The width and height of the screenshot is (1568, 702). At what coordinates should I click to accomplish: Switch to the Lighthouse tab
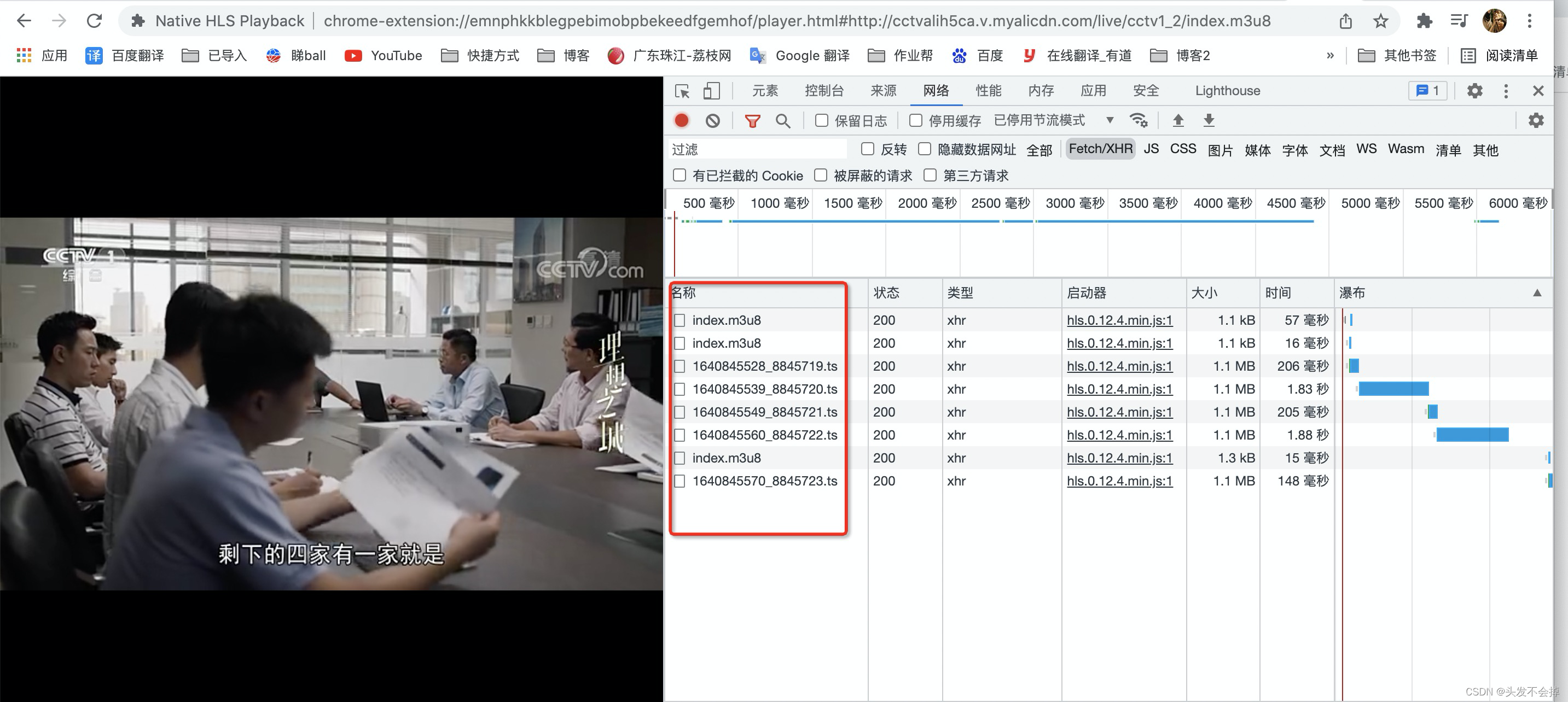point(1227,91)
